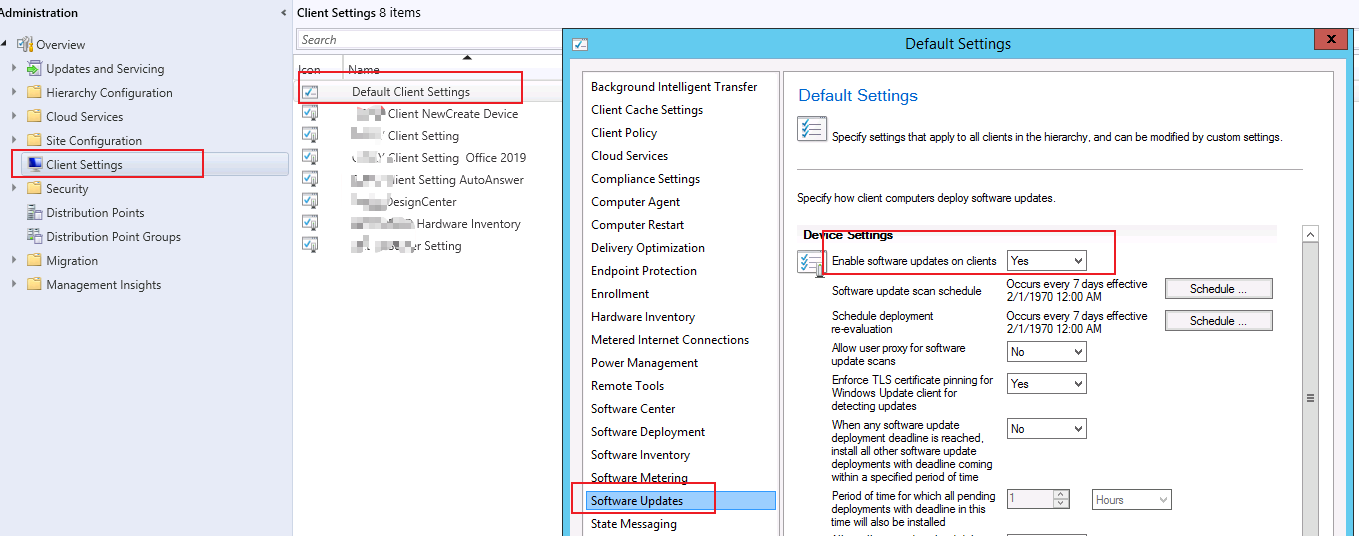The height and width of the screenshot is (536, 1359).
Task: Close the Default Settings dialog
Action: click(1329, 40)
